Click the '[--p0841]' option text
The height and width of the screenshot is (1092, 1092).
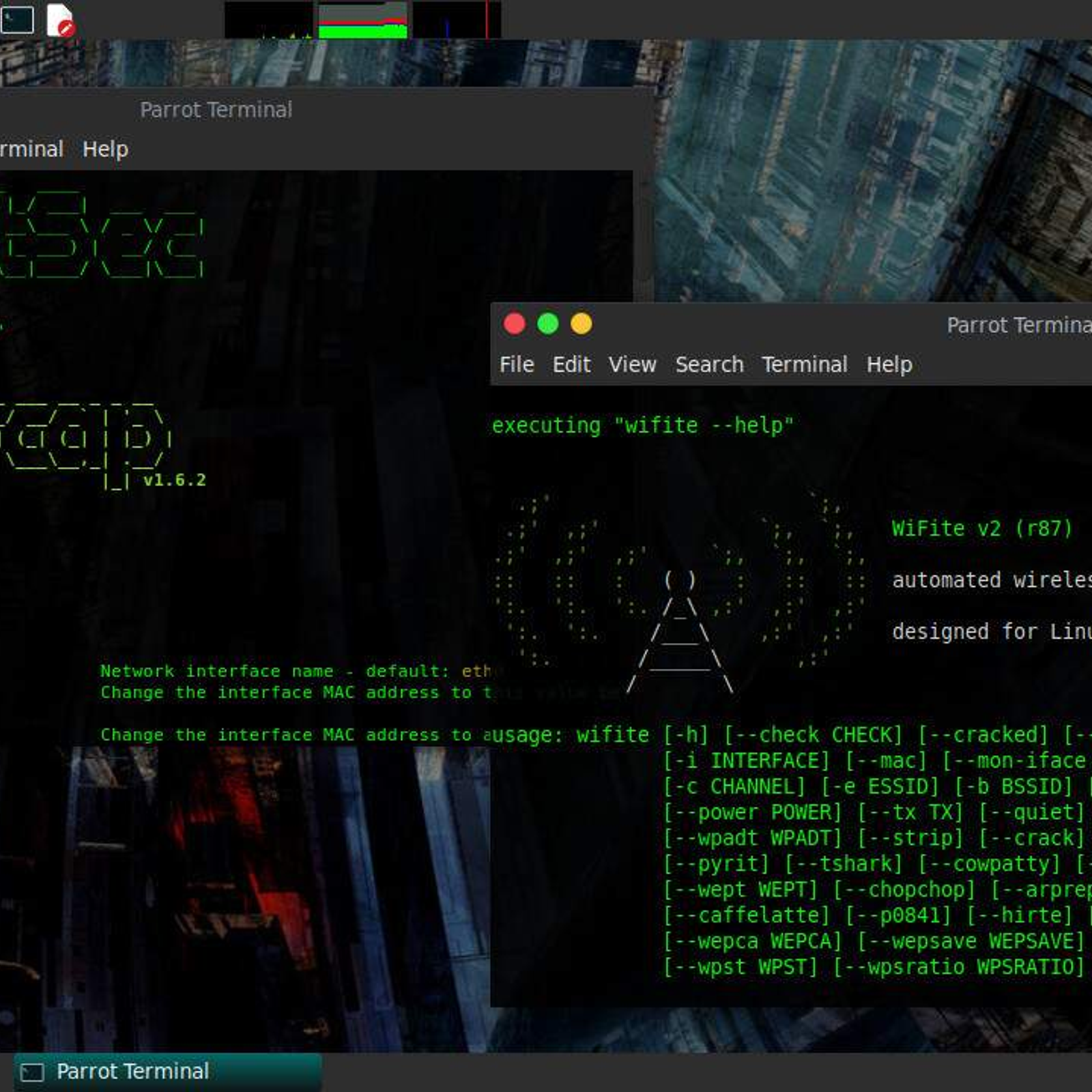pos(897,915)
